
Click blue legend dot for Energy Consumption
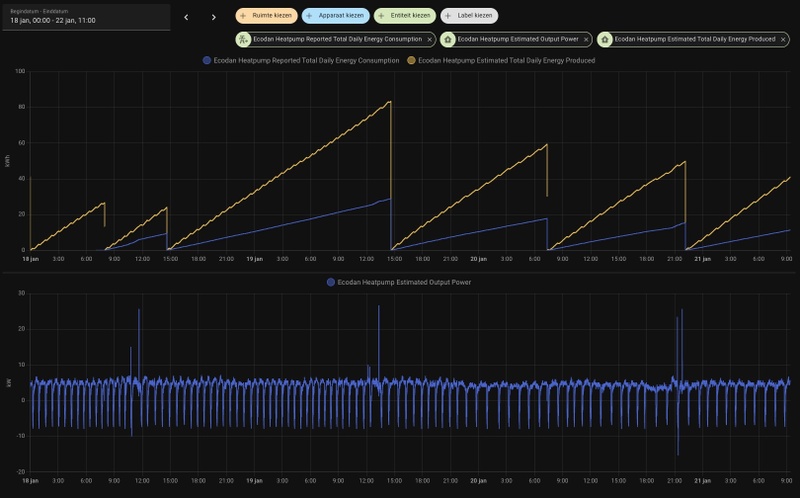coord(207,60)
